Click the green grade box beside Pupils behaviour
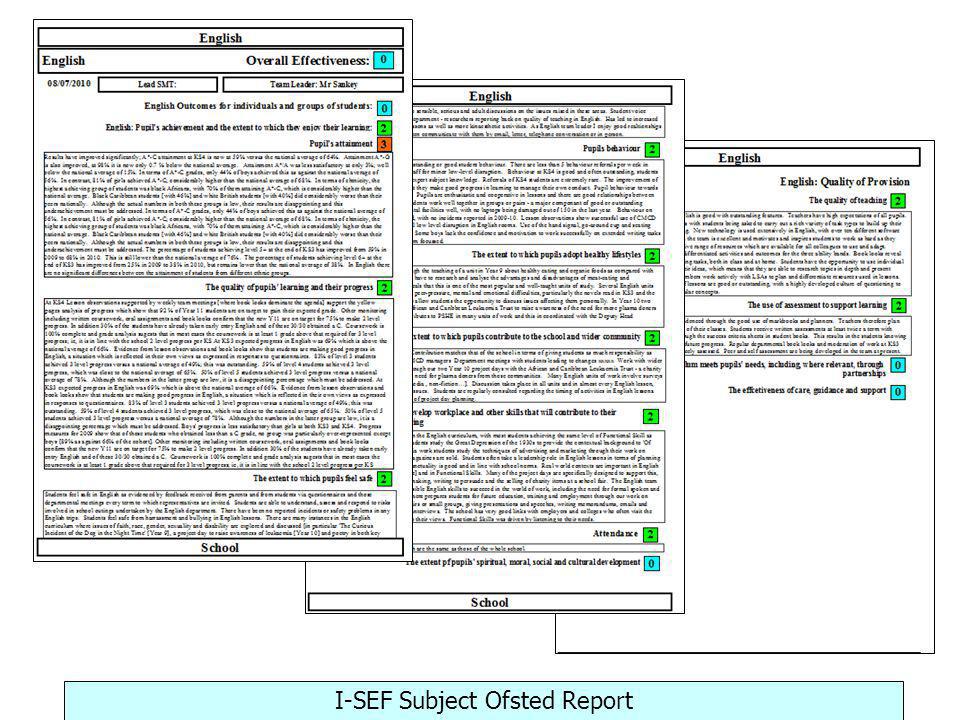The image size is (960, 720). point(652,149)
